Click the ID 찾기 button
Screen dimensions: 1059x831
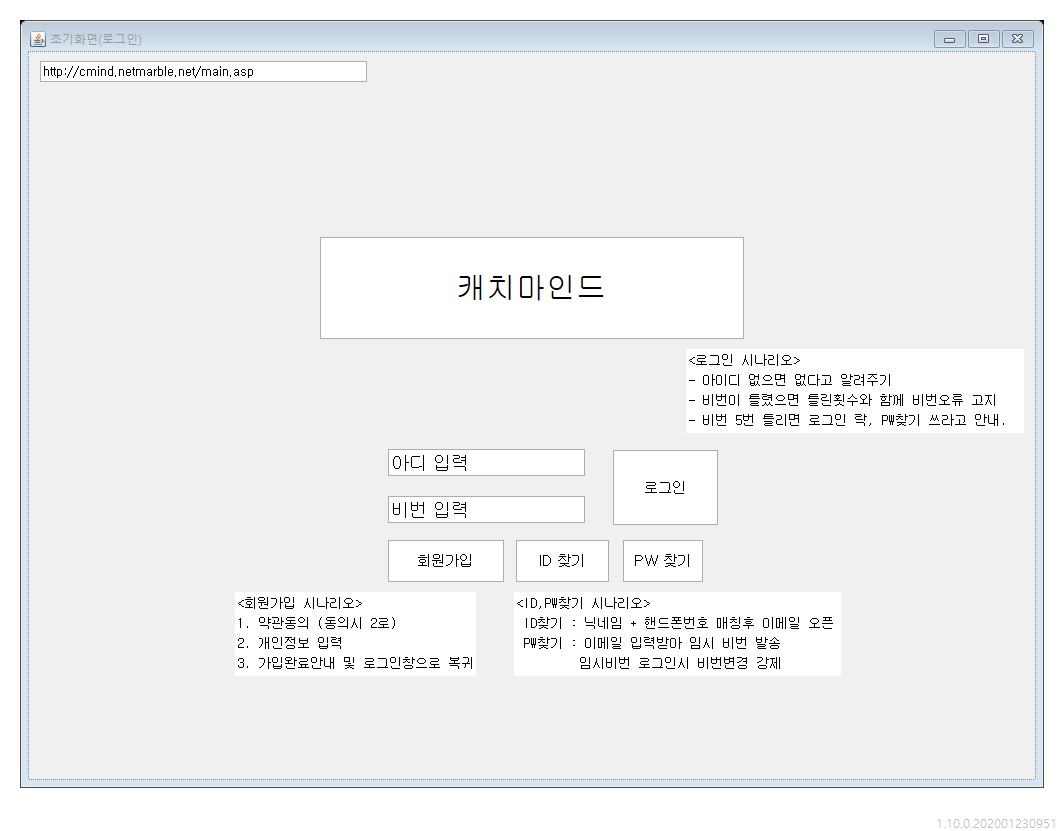pyautogui.click(x=562, y=561)
